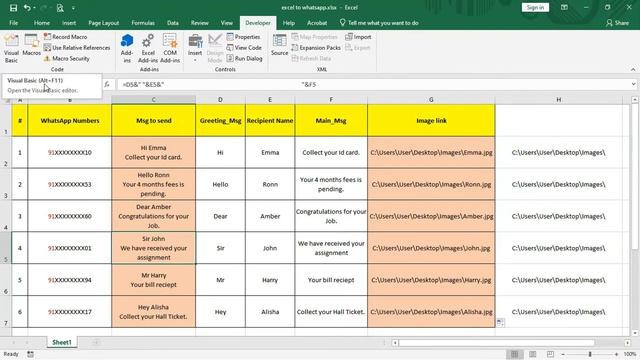Image resolution: width=640 pixels, height=360 pixels.
Task: Switch to the View tab
Action: point(227,23)
